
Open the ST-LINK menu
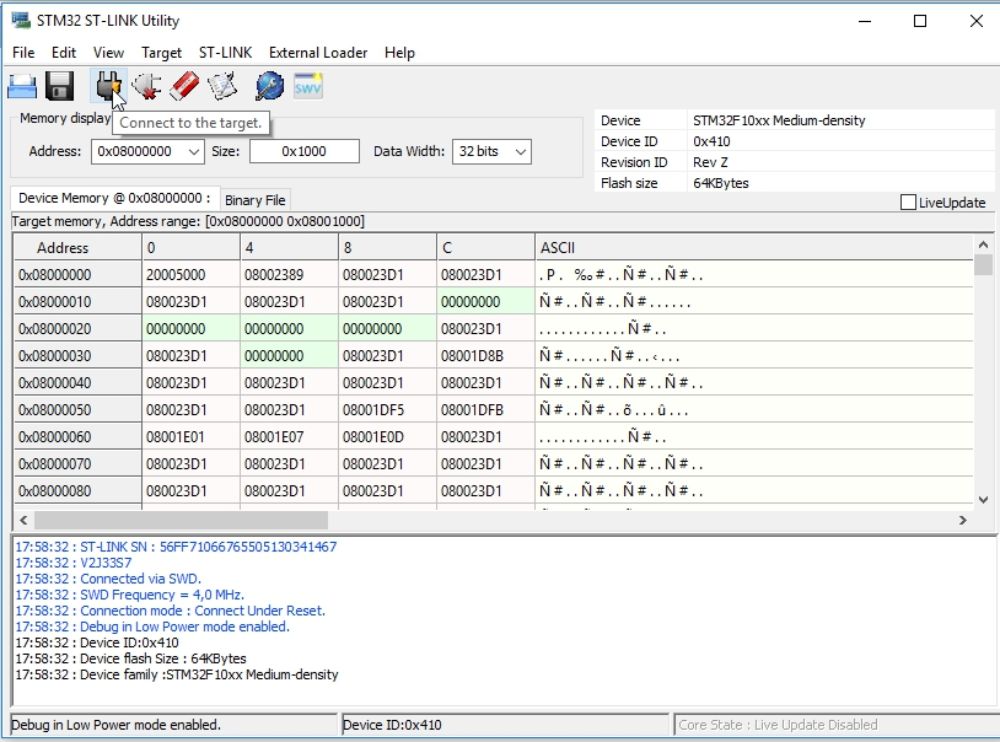tap(225, 52)
